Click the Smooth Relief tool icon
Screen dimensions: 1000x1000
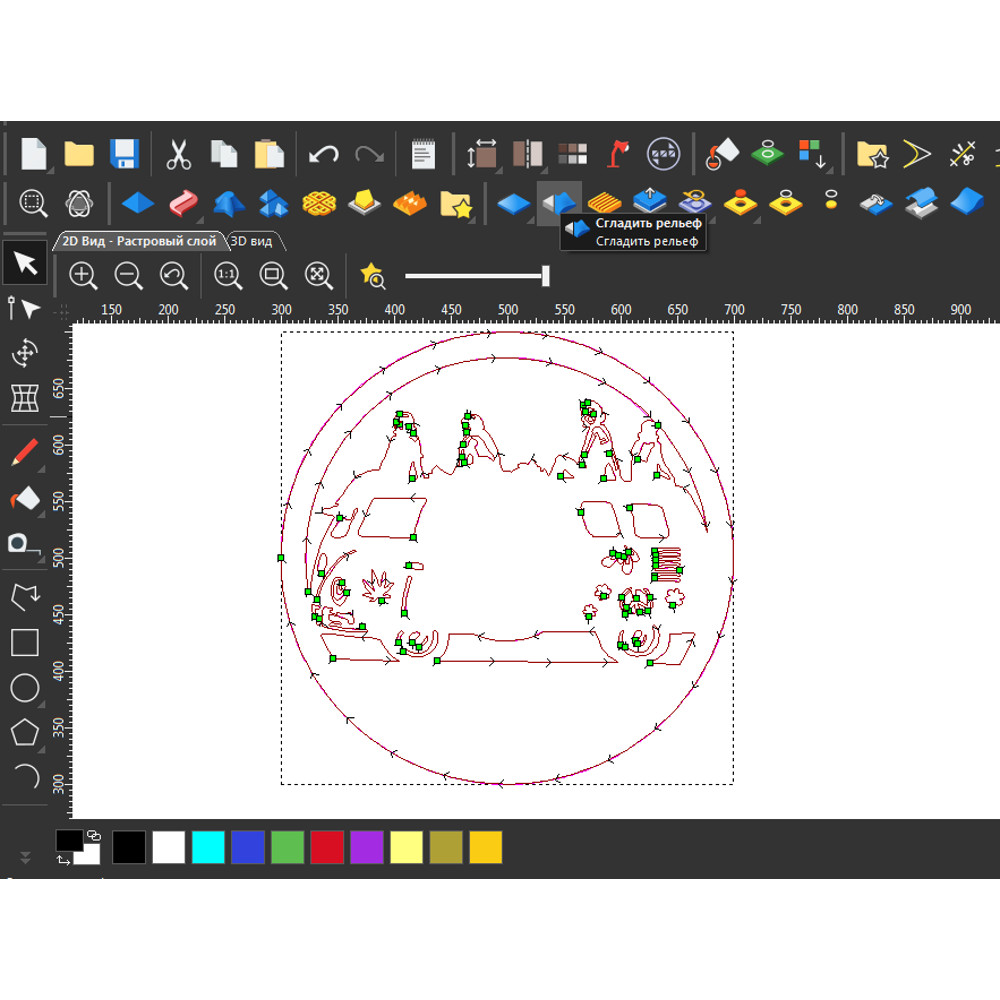(x=558, y=203)
